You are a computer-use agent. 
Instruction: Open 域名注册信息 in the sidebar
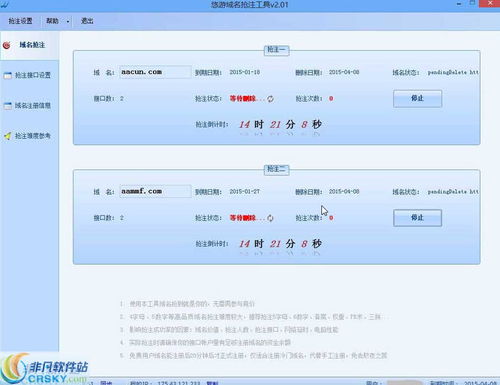[33, 106]
